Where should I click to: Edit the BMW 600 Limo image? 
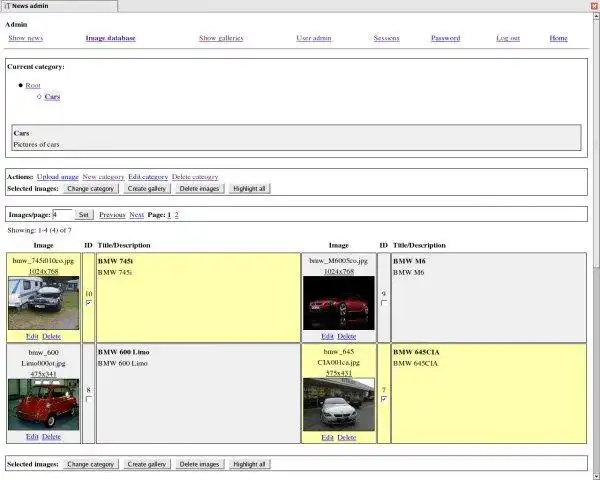32,437
